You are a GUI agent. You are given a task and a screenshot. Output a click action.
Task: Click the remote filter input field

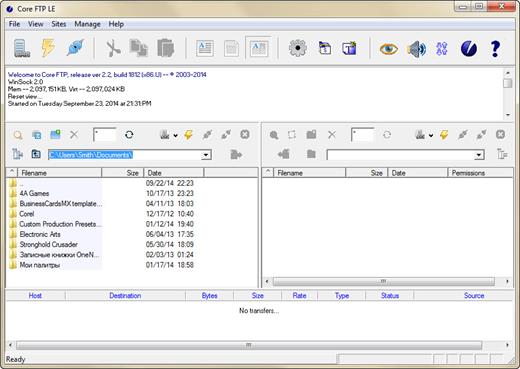coord(362,135)
